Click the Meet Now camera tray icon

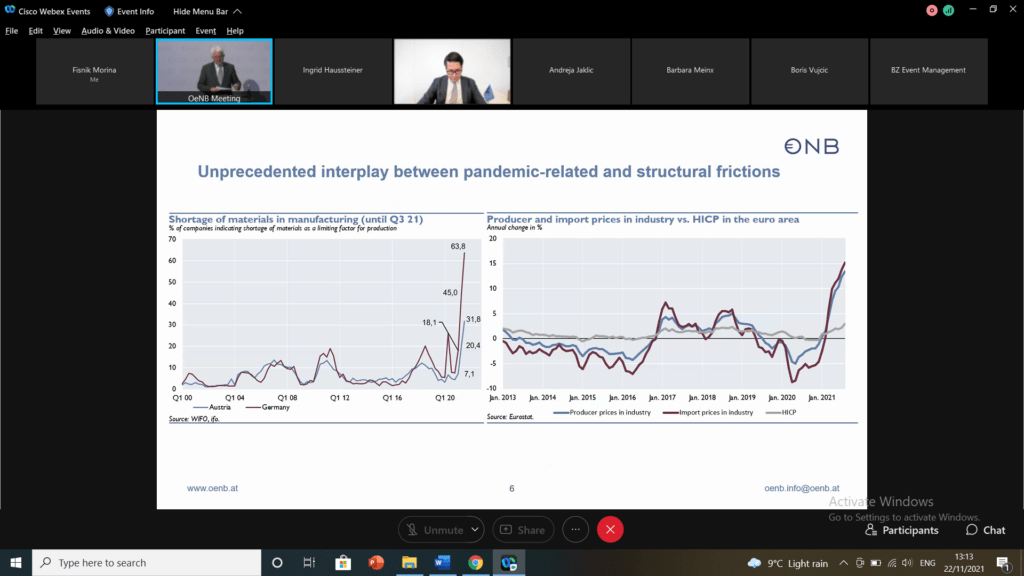tap(859, 563)
